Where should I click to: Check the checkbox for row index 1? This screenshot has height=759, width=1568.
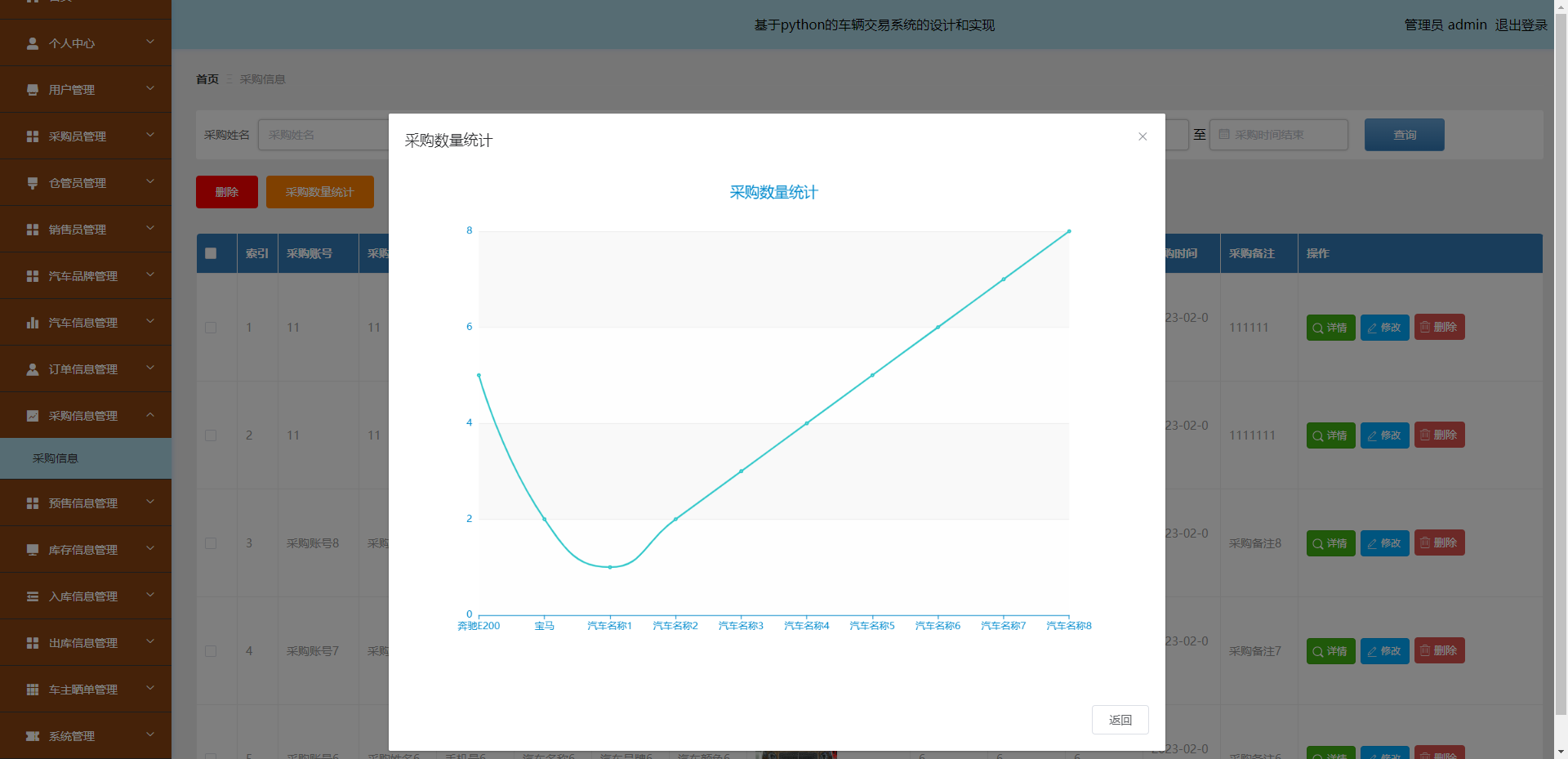coord(211,328)
